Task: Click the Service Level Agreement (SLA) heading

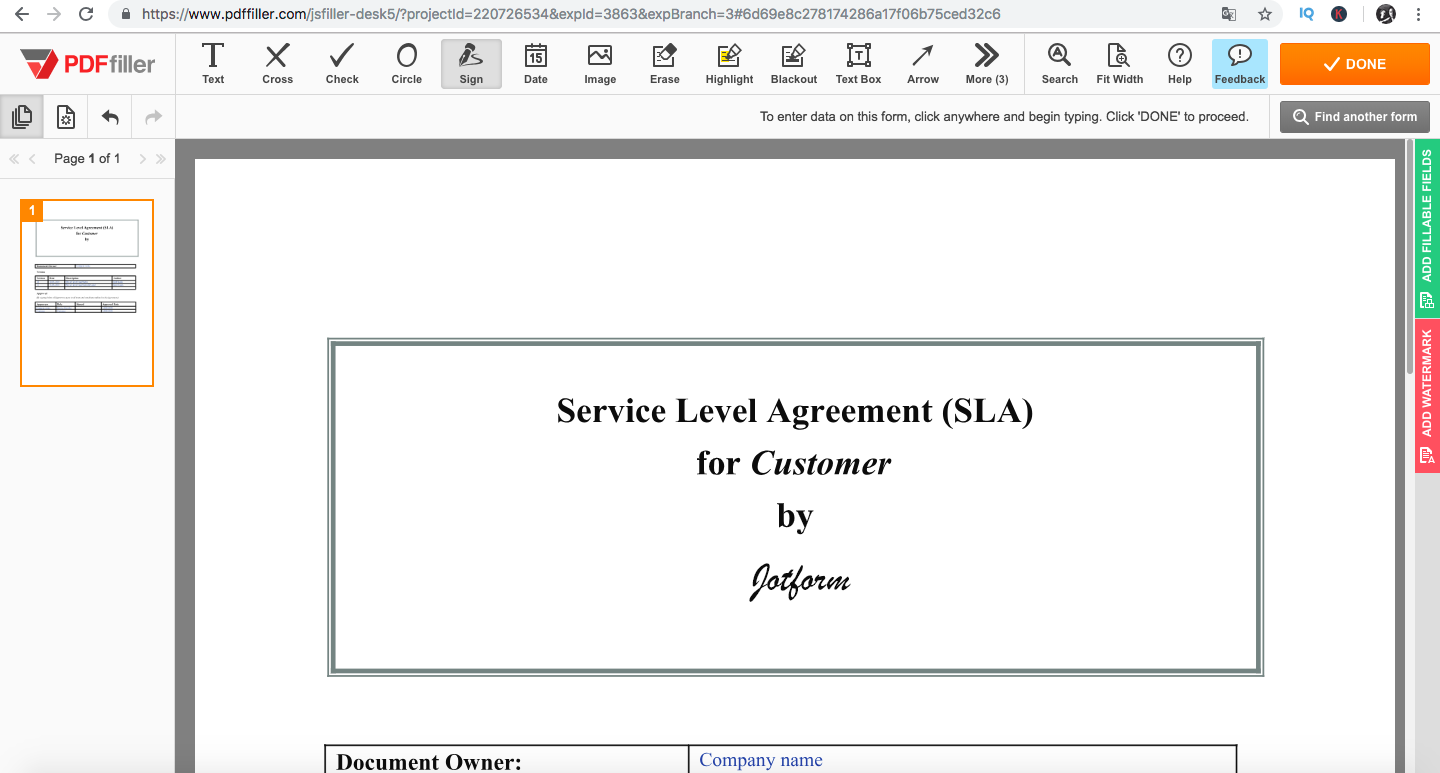Action: coord(795,410)
